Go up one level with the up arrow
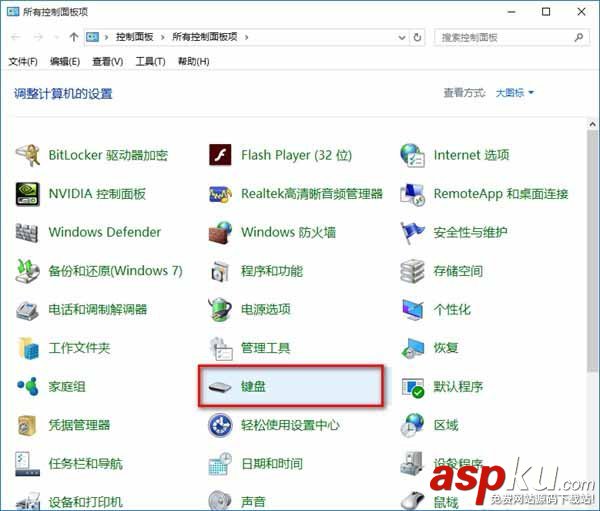600x511 pixels. [x=74, y=37]
